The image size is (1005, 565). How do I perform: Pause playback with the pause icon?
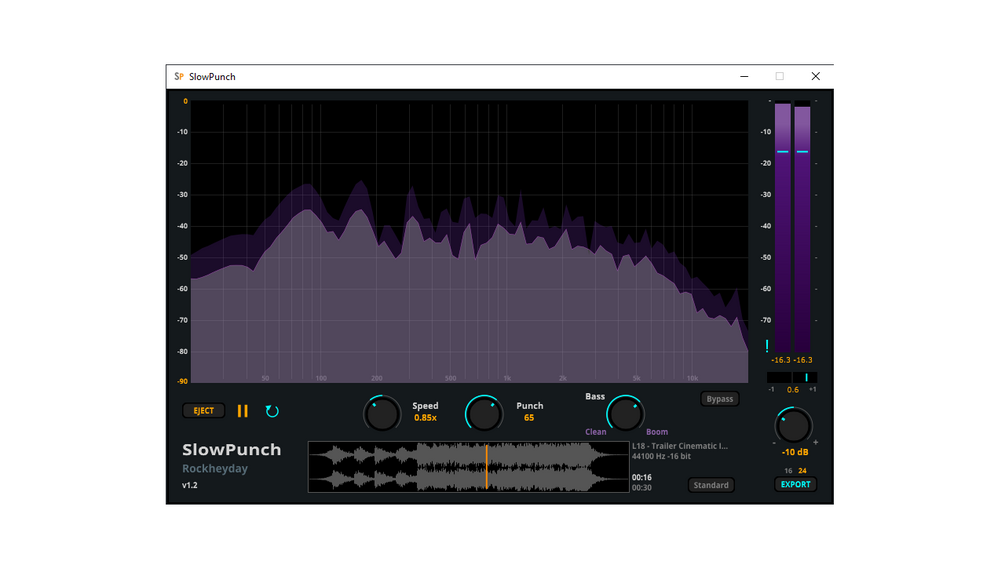point(242,411)
